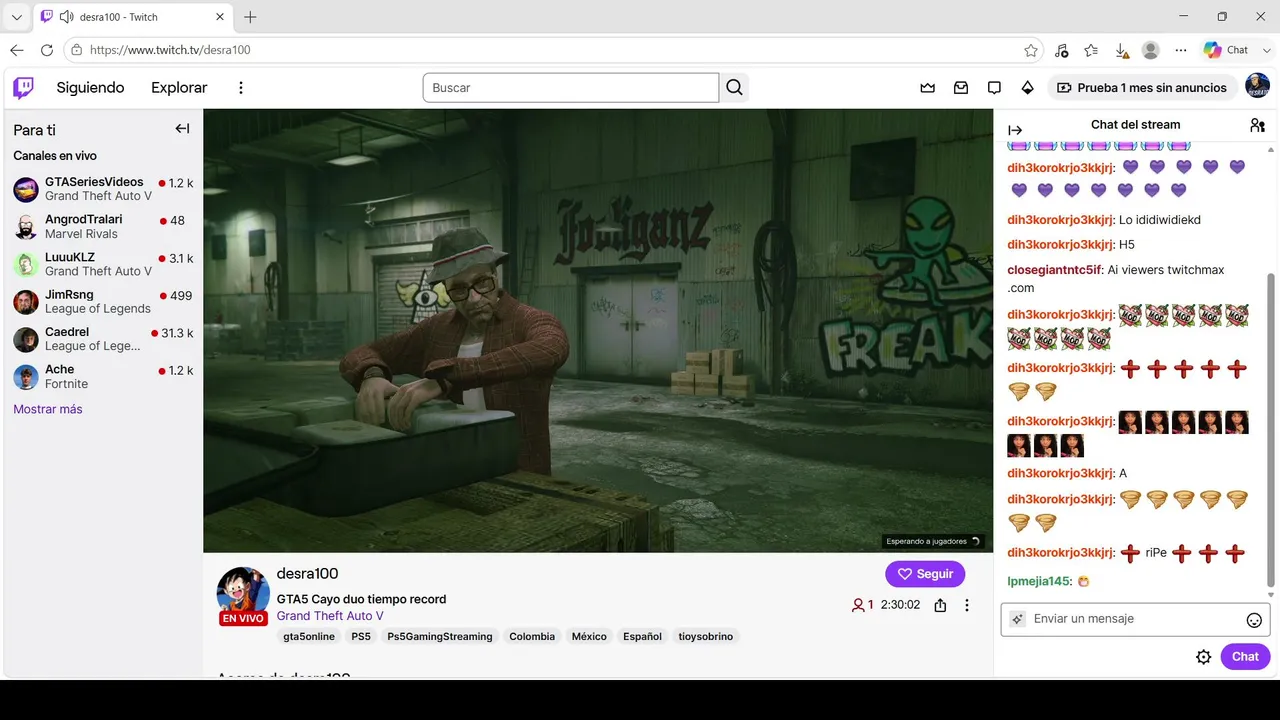1280x720 pixels.
Task: Open Twitch top navigation more menu
Action: coord(240,88)
